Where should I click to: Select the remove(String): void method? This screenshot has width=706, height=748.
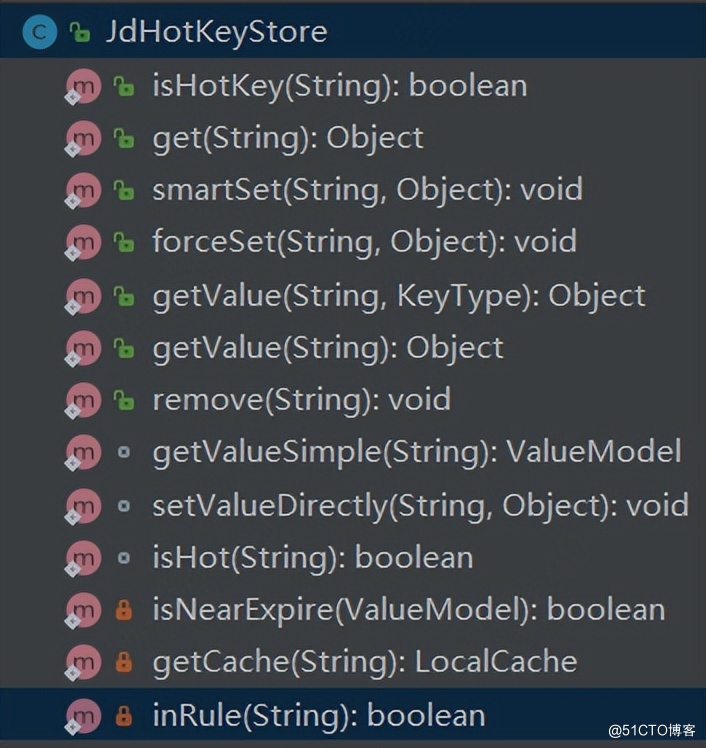(x=301, y=400)
